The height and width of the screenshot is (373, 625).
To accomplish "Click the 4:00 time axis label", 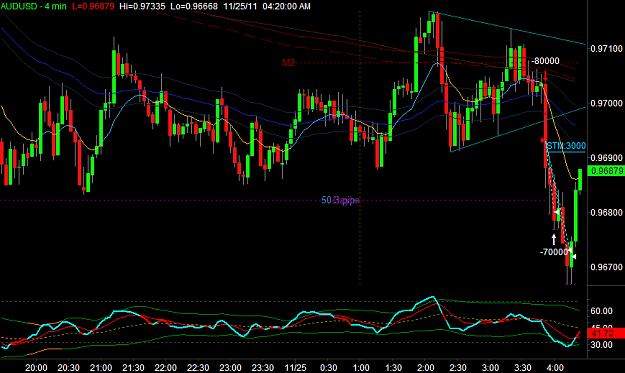I will pos(555,367).
